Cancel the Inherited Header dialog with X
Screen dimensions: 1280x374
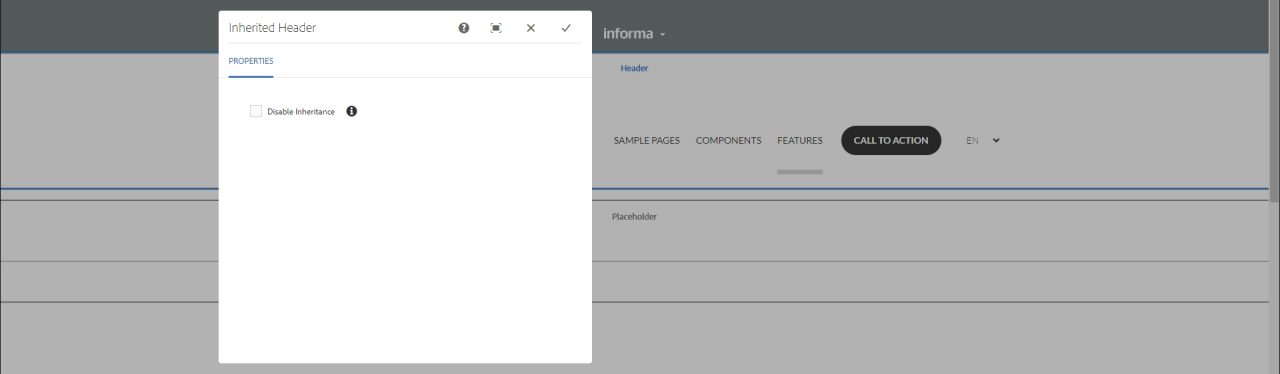tap(531, 28)
